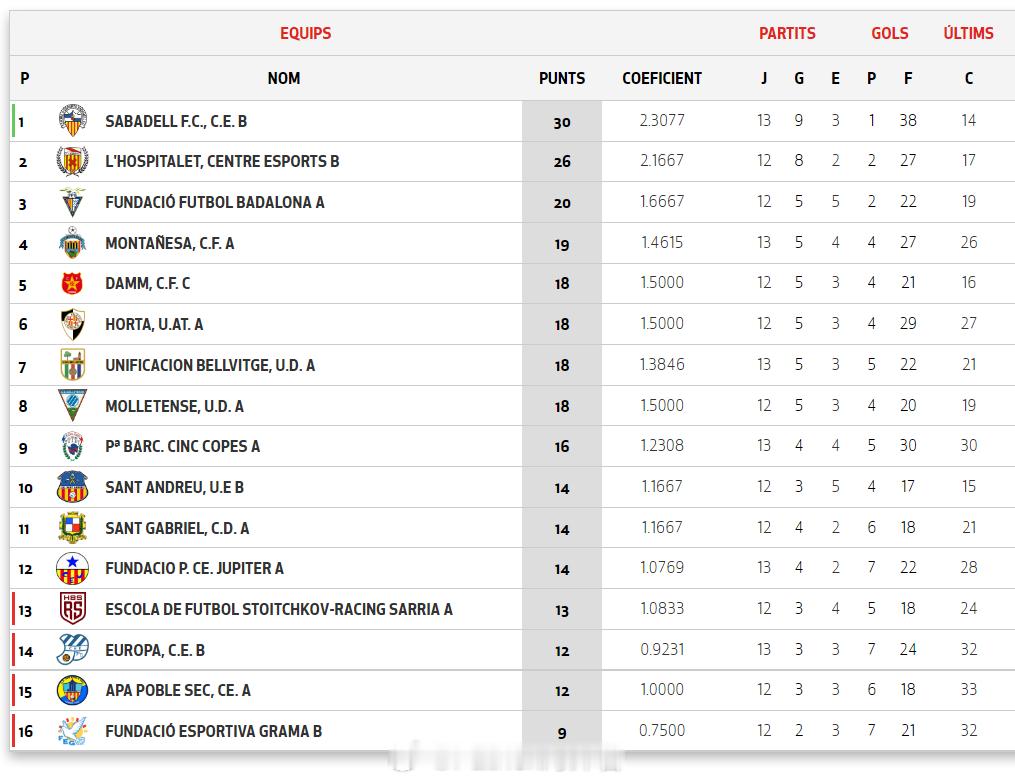Open FUNDACIO P. CE. JUPITER A link

pos(194,568)
